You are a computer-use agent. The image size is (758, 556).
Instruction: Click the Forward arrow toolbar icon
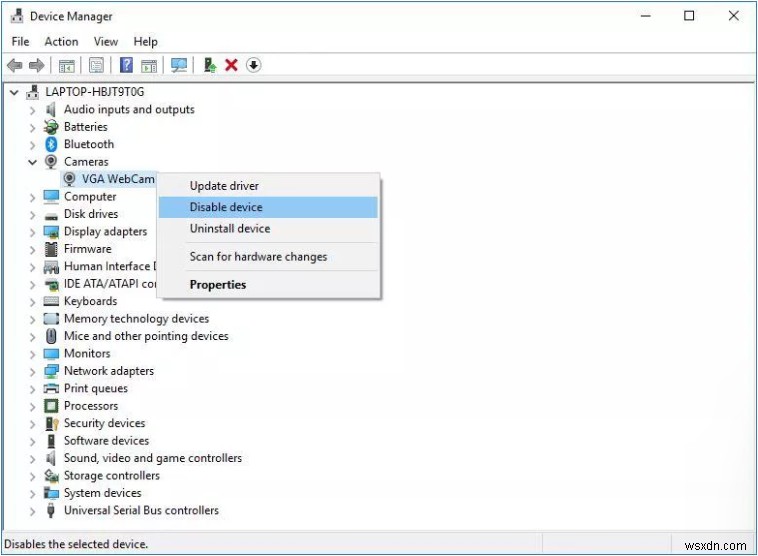pyautogui.click(x=37, y=65)
